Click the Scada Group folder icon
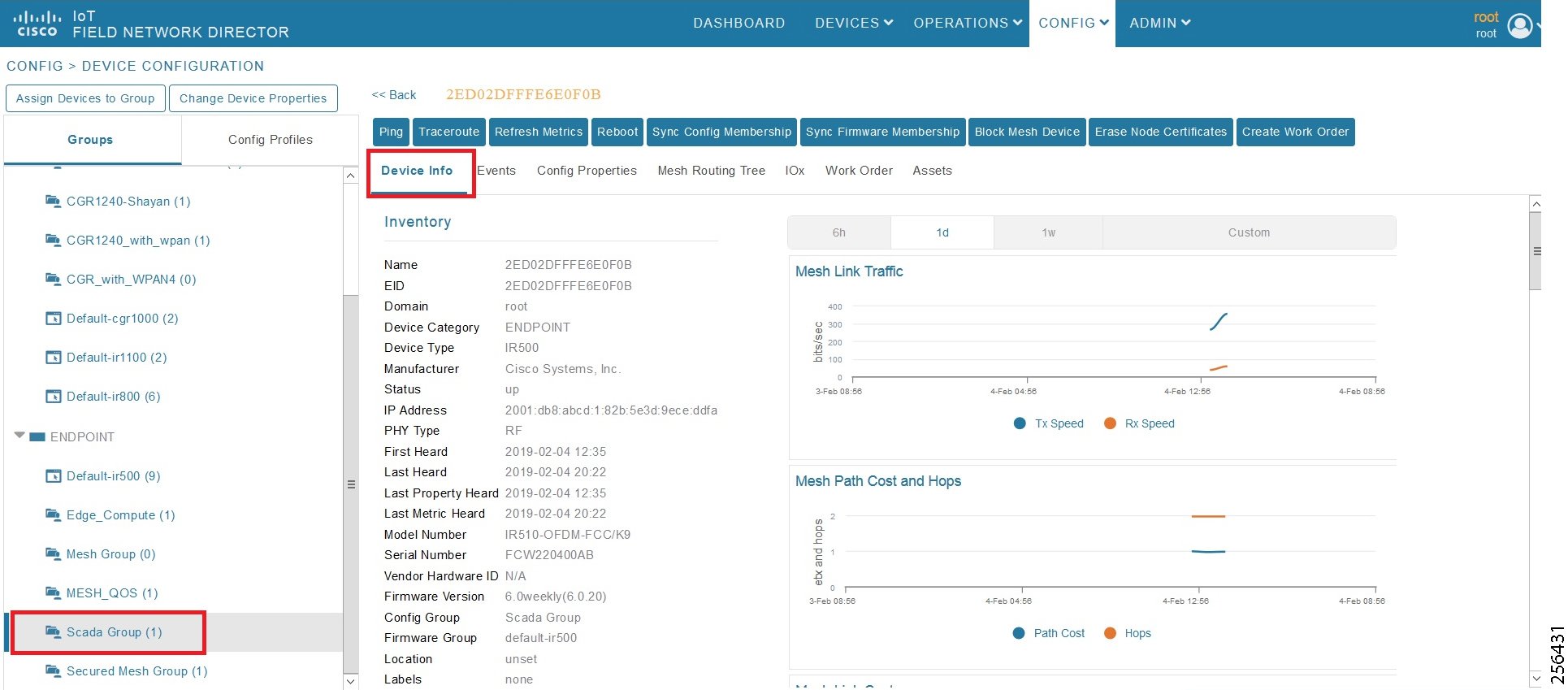This screenshot has height=690, width=1568. click(54, 631)
